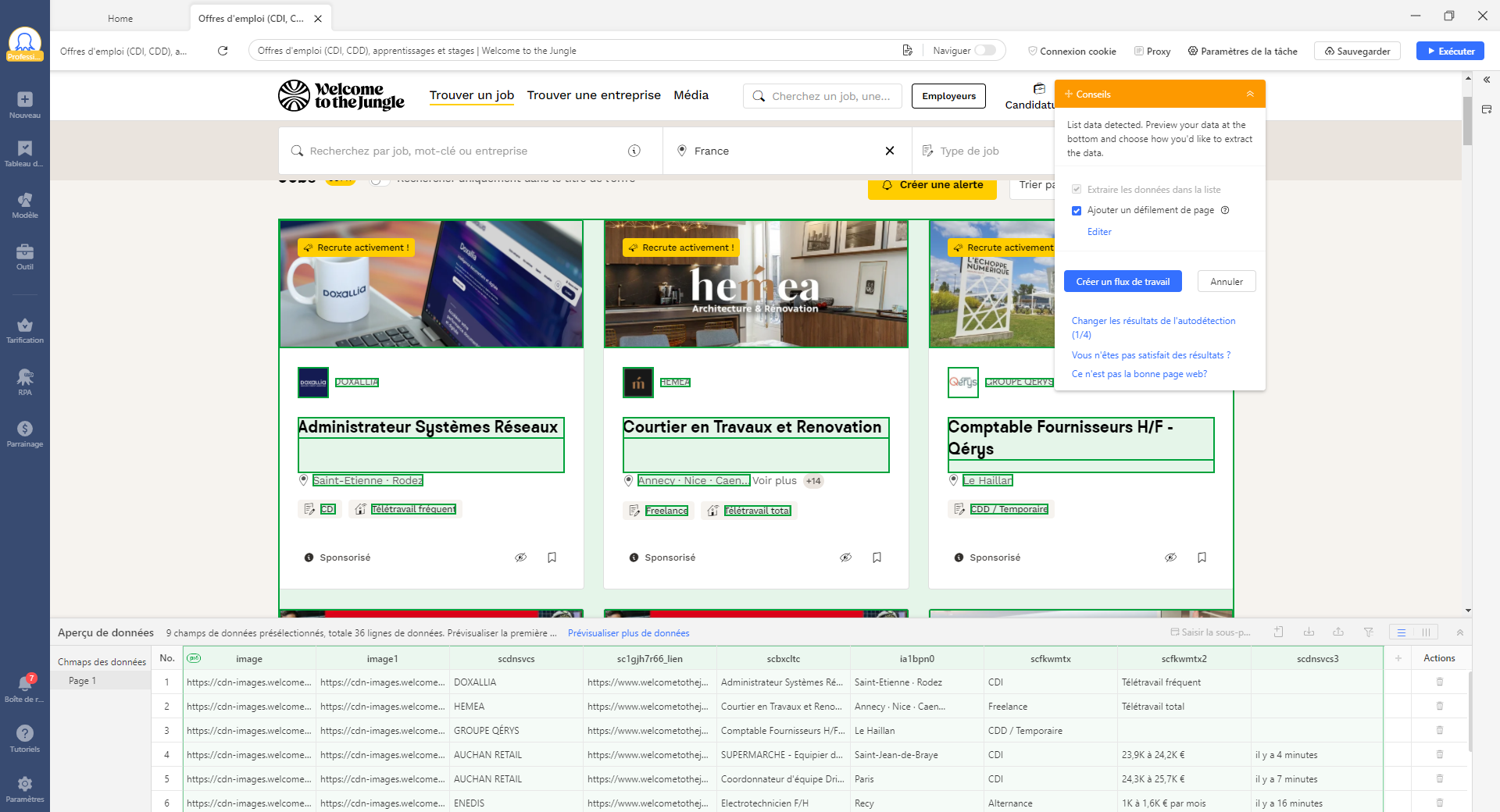
Task: Bookmark the Courtier en Travaux job
Action: (877, 557)
